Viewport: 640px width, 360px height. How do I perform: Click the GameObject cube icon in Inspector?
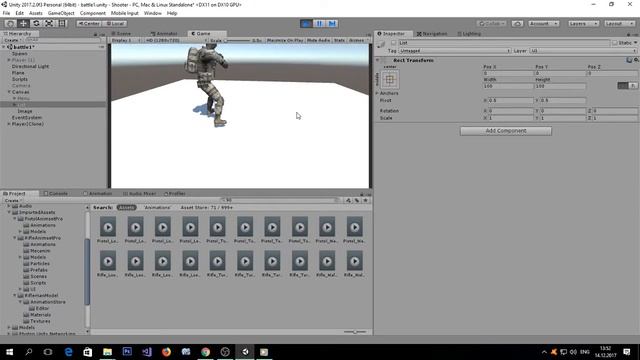(x=381, y=44)
